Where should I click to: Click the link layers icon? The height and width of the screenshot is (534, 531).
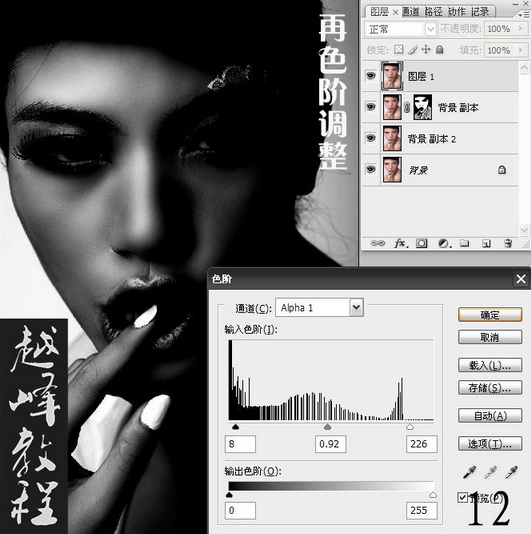click(x=377, y=243)
